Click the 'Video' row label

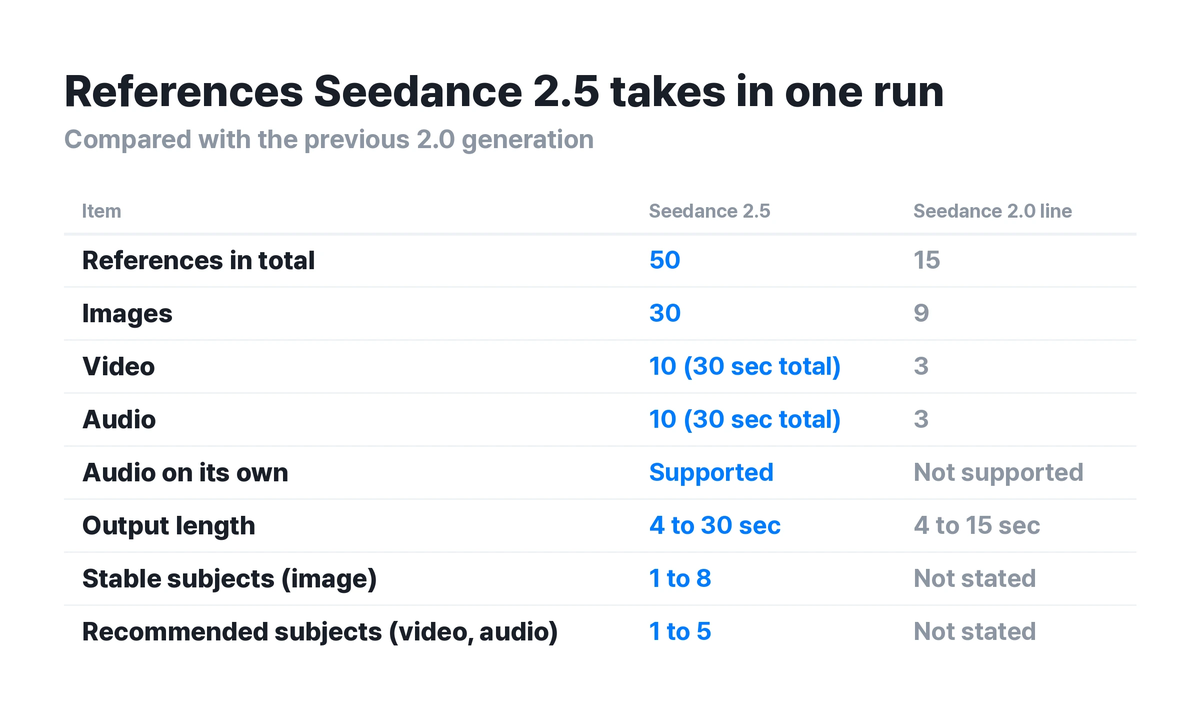[118, 367]
